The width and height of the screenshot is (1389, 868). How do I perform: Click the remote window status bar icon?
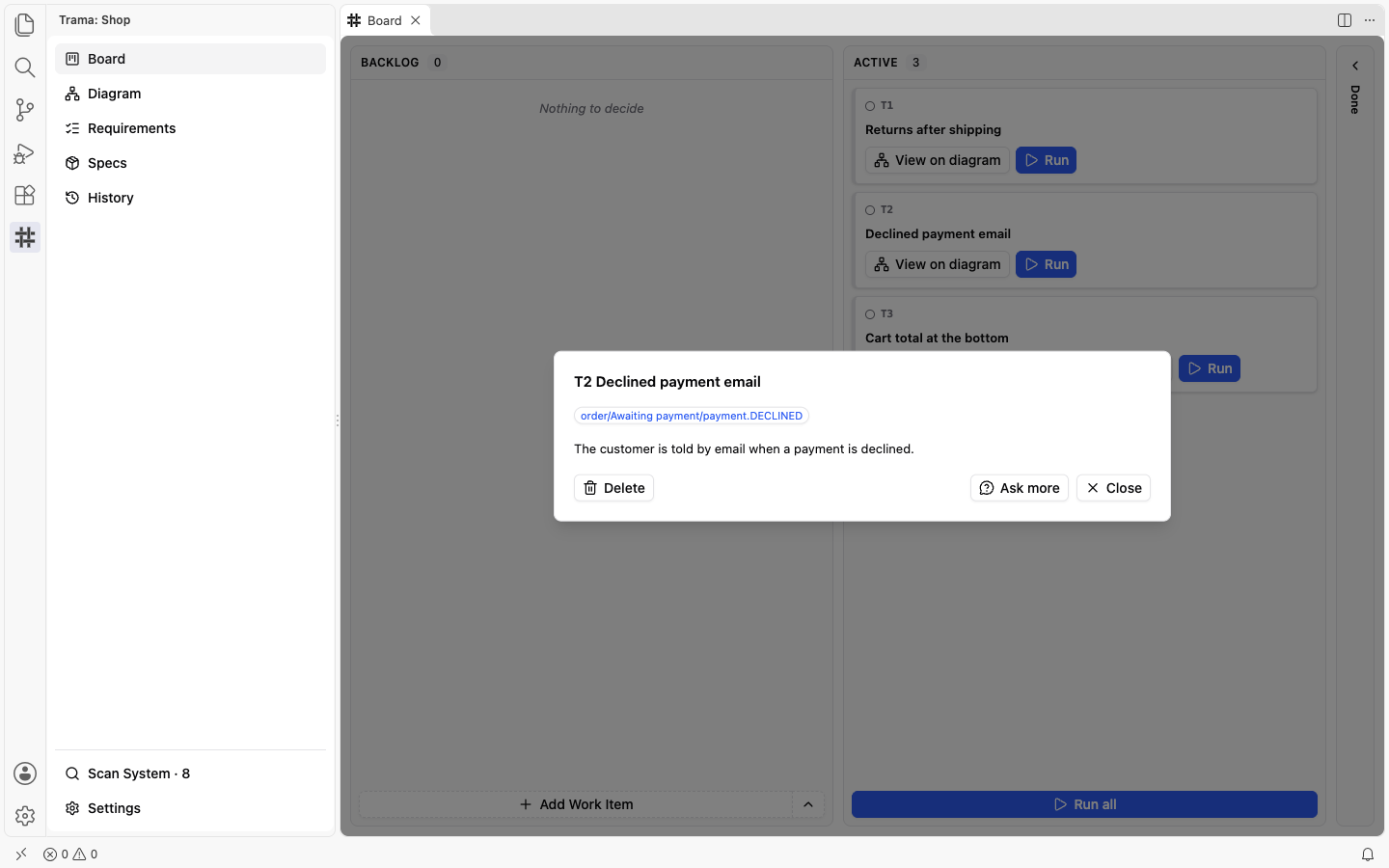coord(21,854)
